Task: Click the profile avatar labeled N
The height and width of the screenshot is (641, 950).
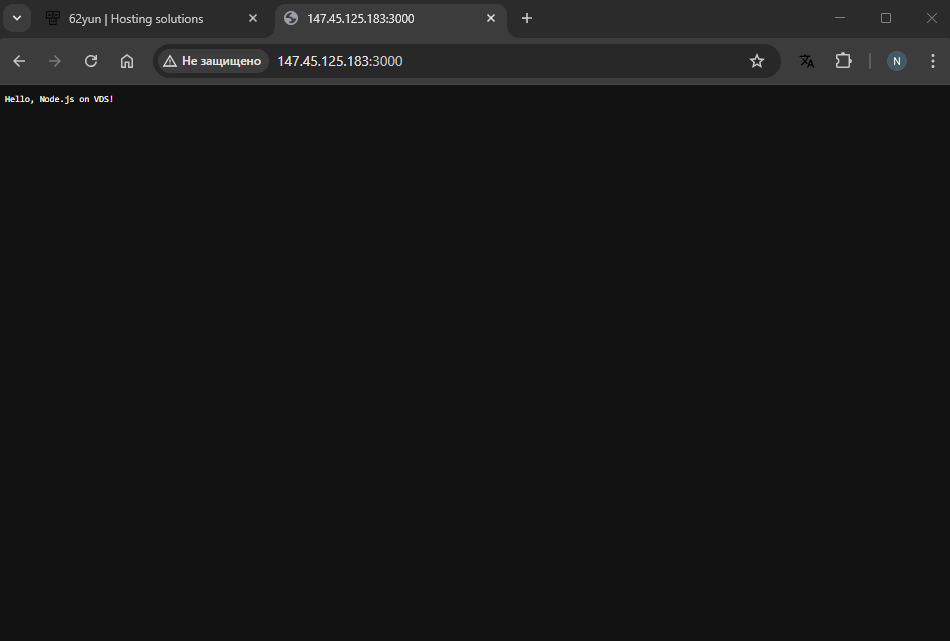Action: tap(896, 61)
